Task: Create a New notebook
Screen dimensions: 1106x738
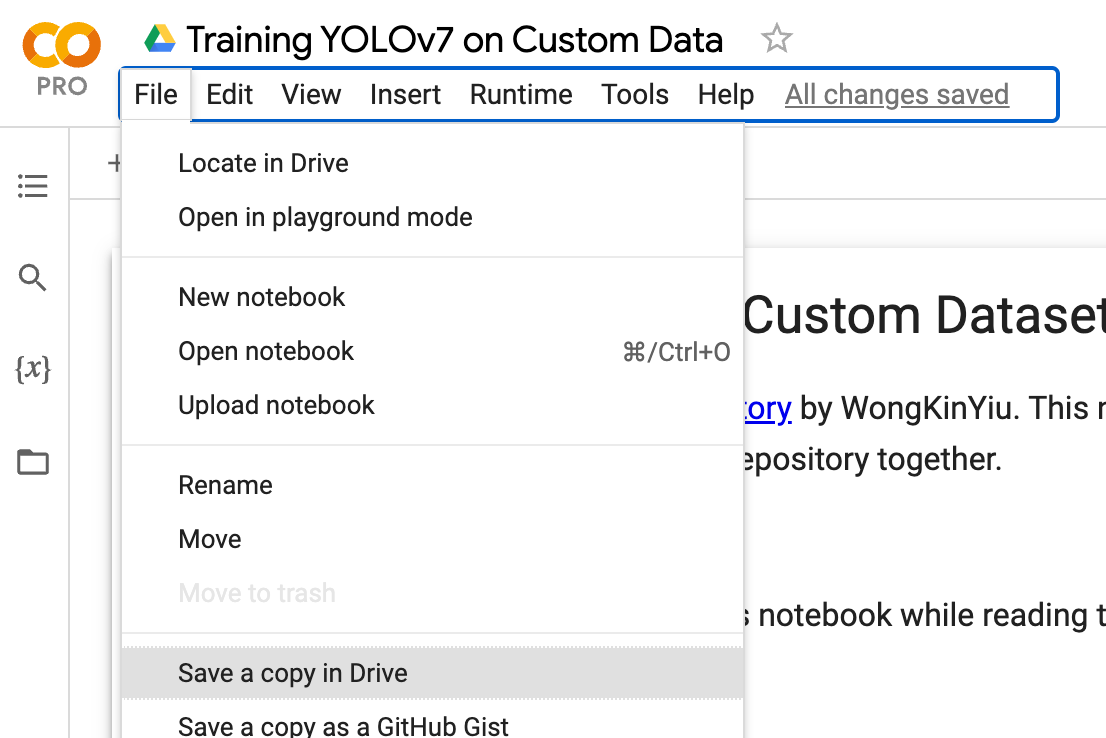Action: [261, 297]
